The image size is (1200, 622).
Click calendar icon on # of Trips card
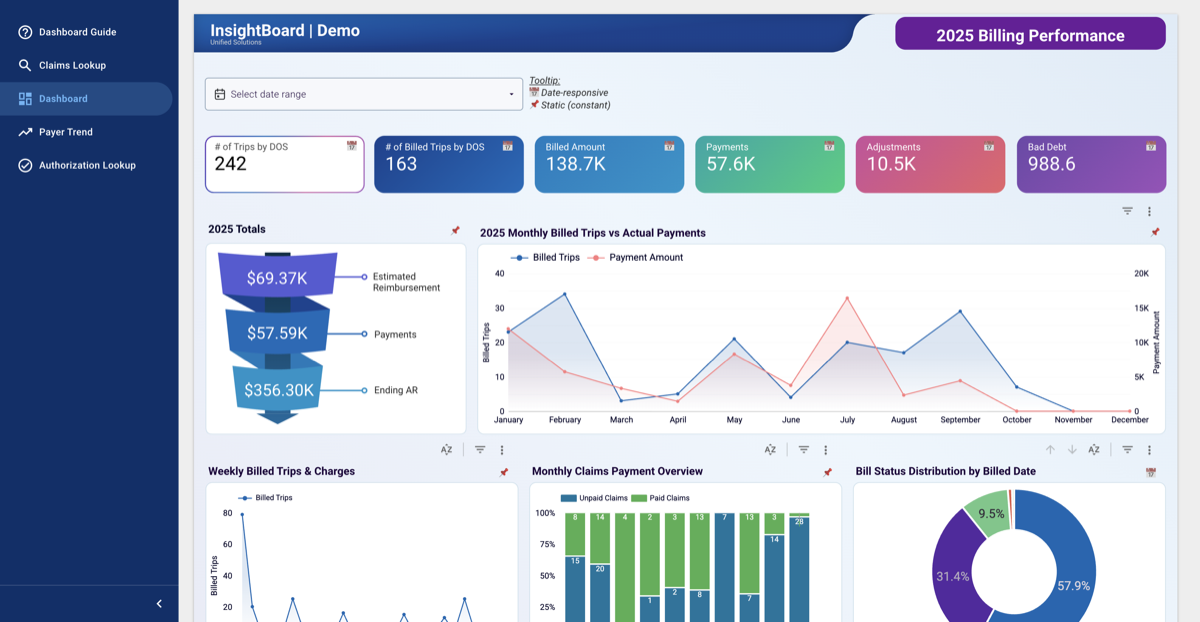(352, 146)
